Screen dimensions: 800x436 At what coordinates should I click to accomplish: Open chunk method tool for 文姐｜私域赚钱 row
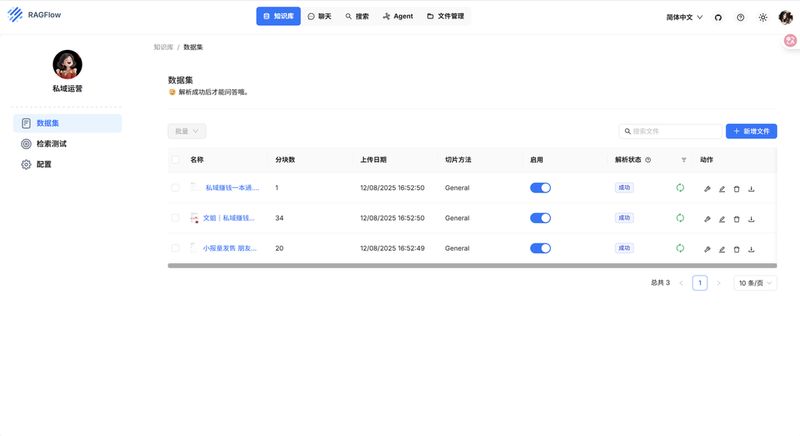point(707,219)
